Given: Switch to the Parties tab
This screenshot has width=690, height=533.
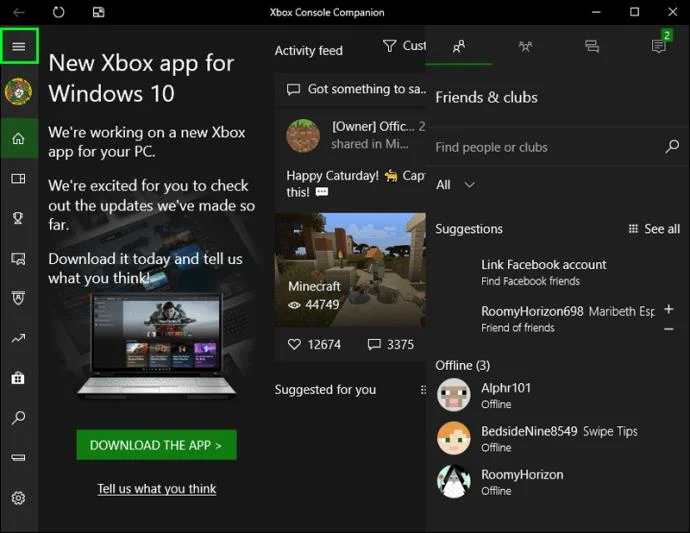Looking at the screenshot, I should [x=525, y=46].
